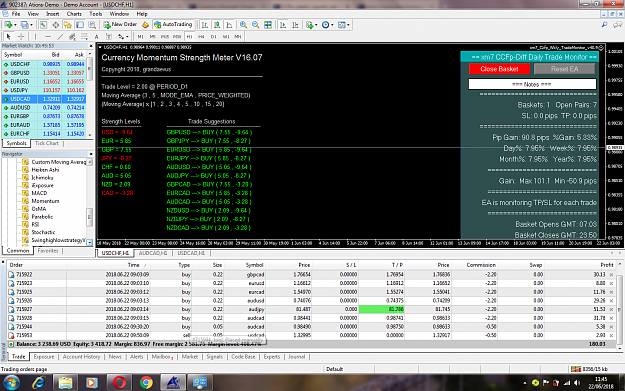The image size is (625, 391).
Task: Click the New Order button
Action: pyautogui.click(x=120, y=25)
